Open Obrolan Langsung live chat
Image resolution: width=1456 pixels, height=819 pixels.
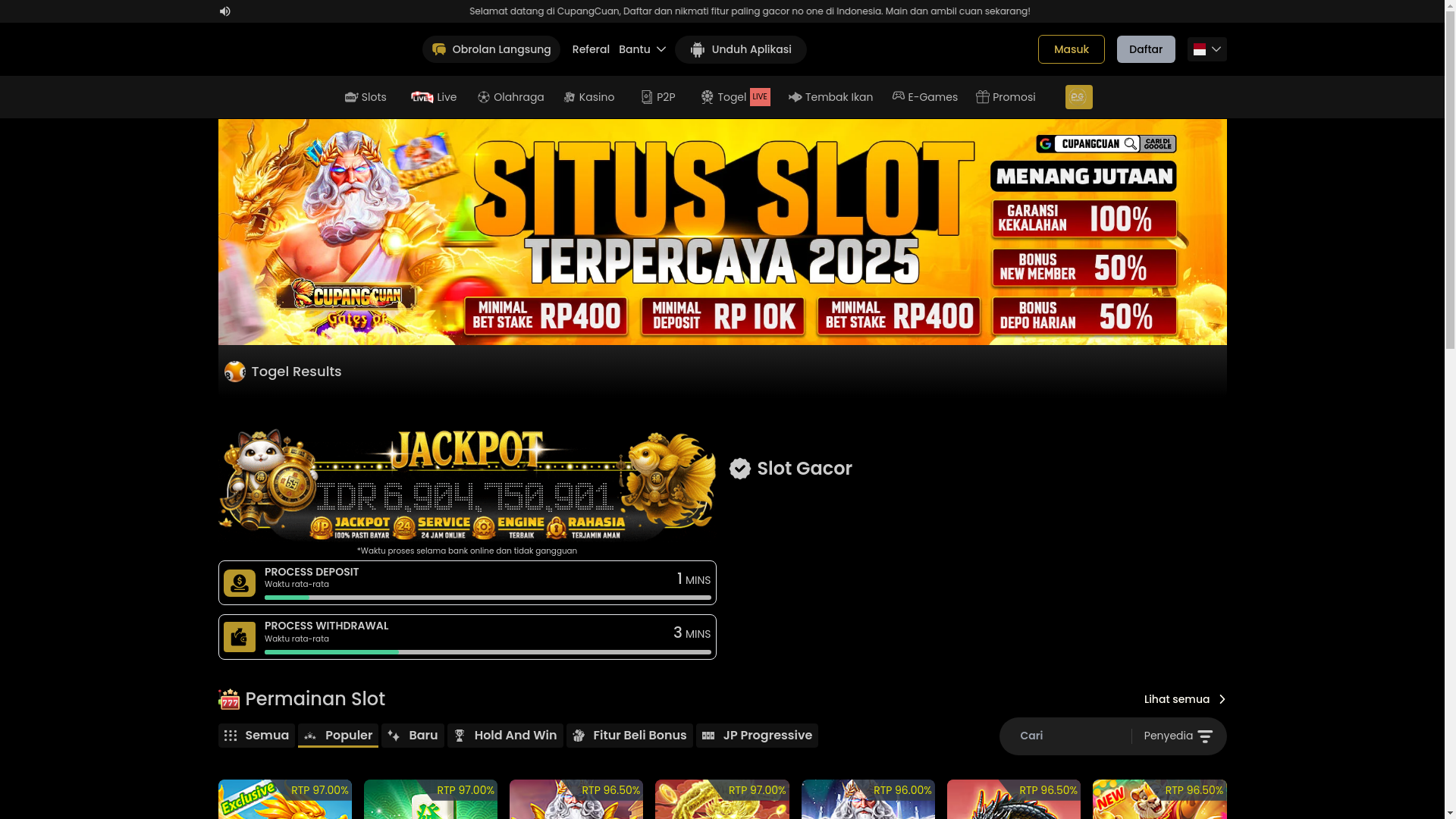[491, 49]
